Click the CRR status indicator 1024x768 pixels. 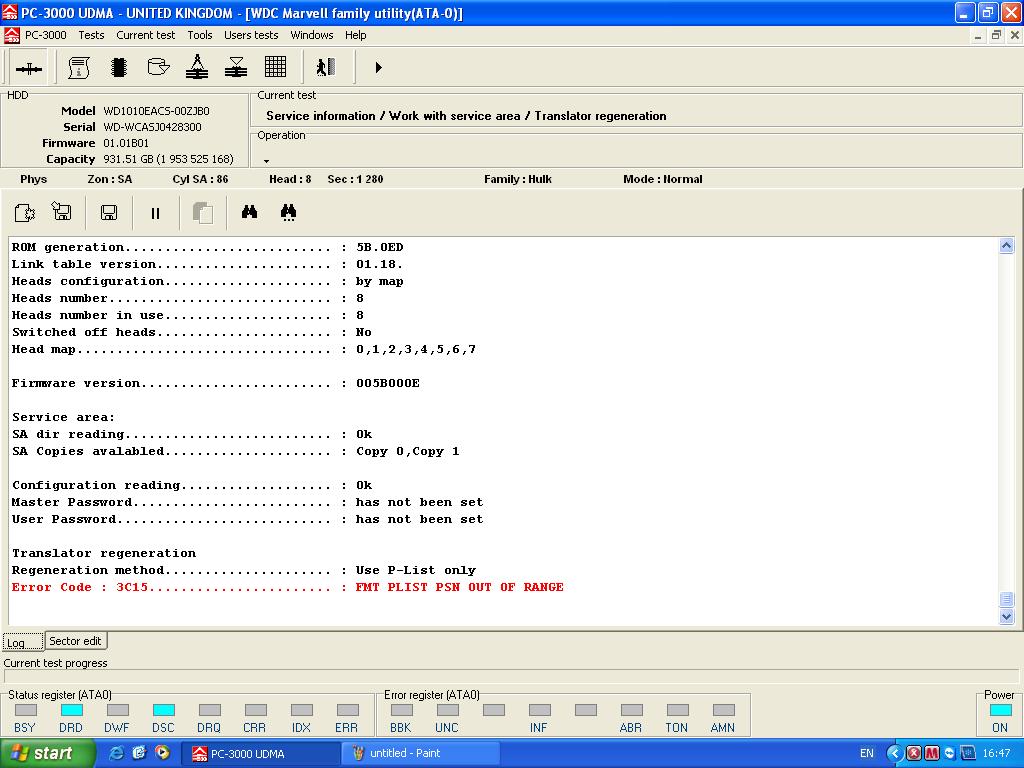255,710
